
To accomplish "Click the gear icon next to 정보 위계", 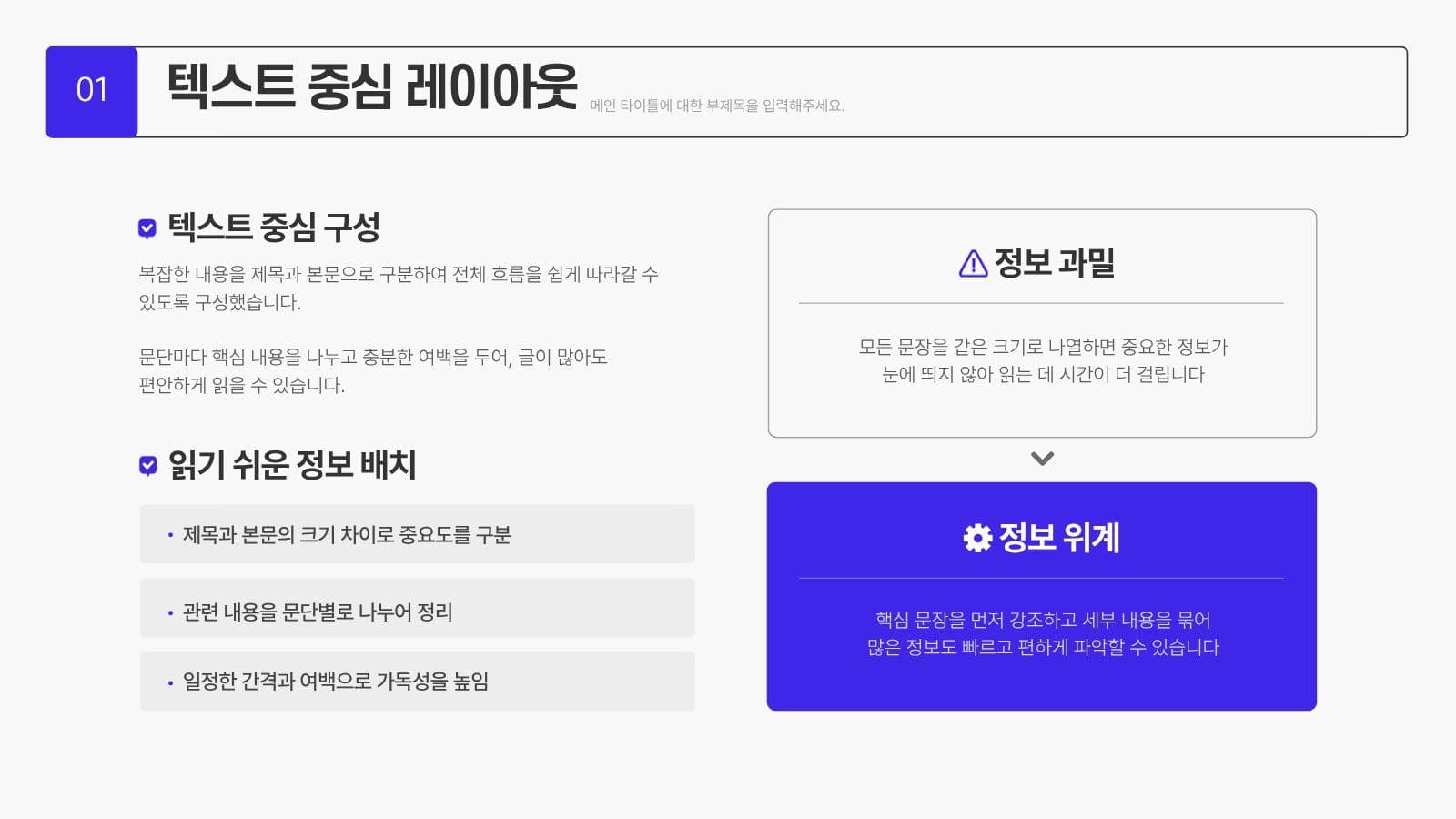I will pos(977,538).
